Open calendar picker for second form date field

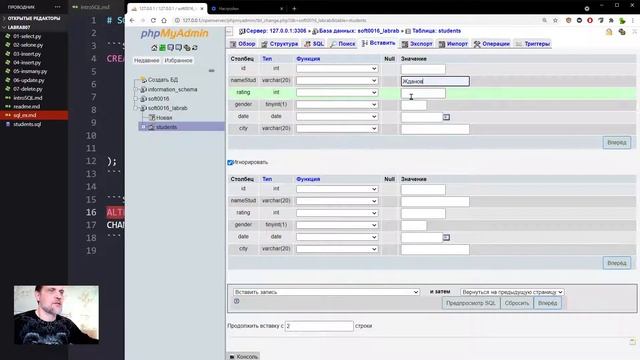tap(446, 237)
